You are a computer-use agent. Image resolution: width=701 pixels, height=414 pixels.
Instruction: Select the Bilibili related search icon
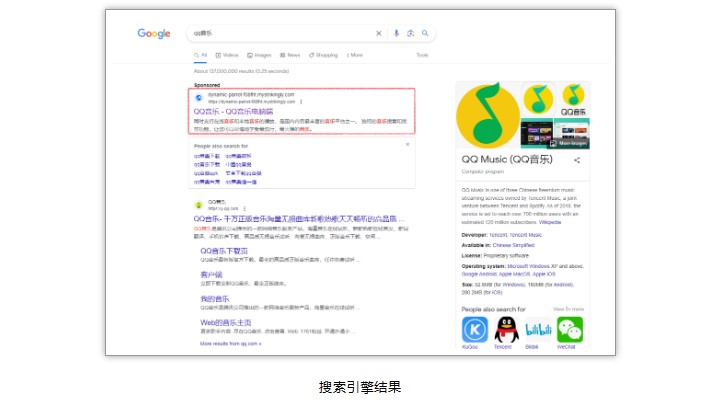point(538,329)
